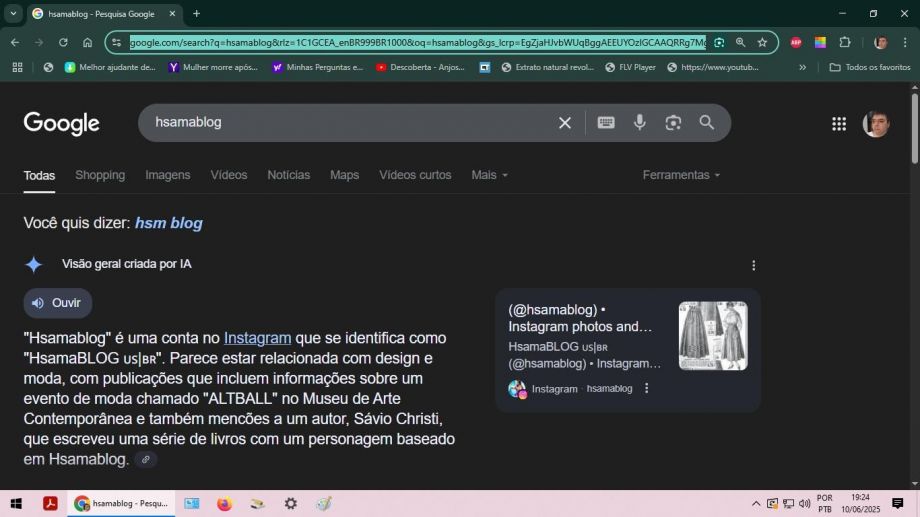Expand the Ferramentas tools dropdown

[x=681, y=175]
